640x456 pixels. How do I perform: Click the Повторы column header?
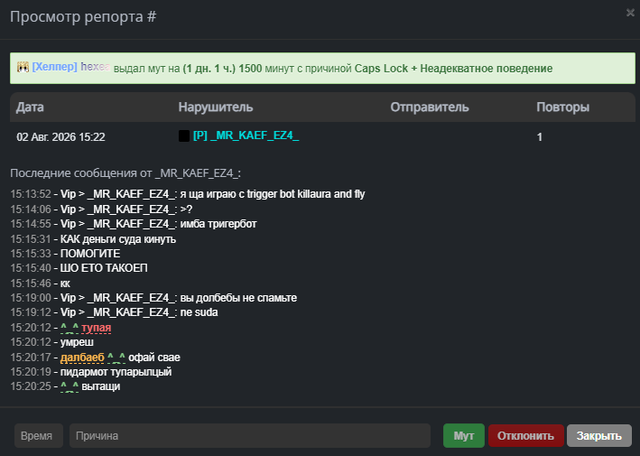coord(563,107)
